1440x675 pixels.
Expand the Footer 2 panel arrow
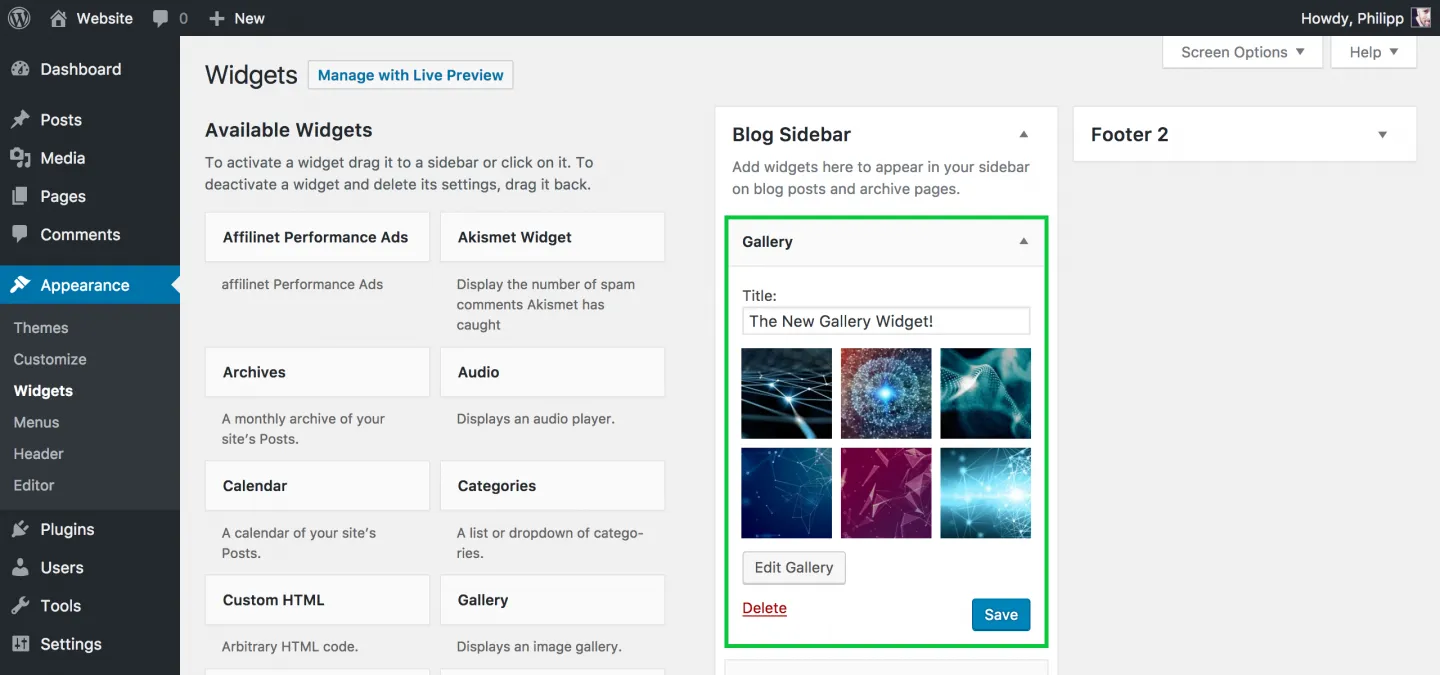point(1382,135)
